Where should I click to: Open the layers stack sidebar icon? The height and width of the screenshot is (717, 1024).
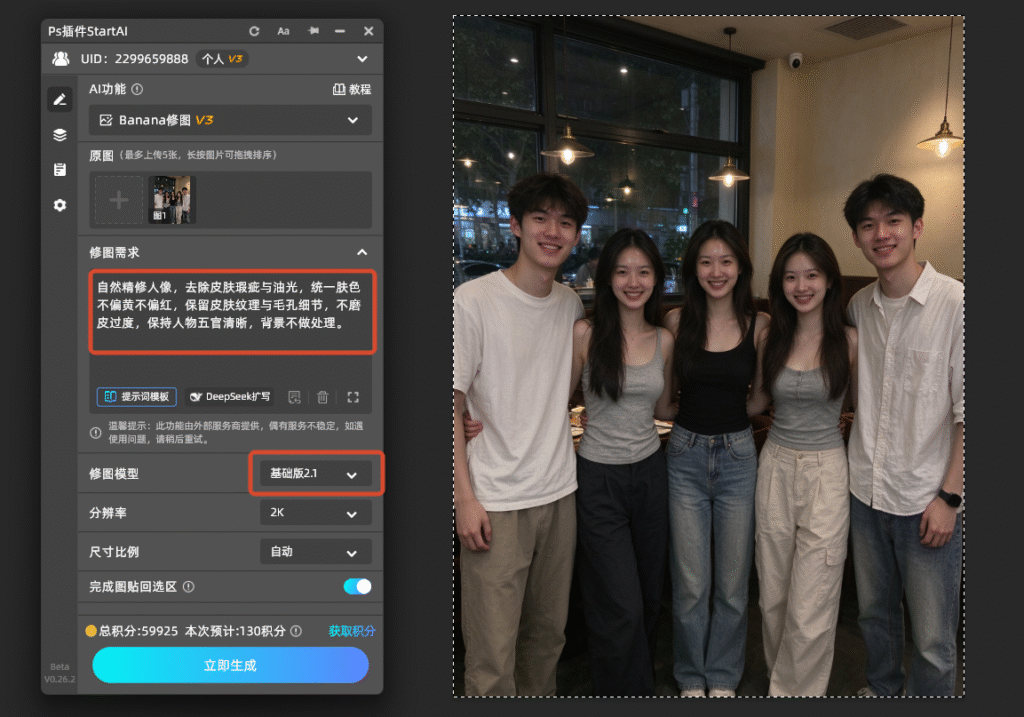click(60, 135)
